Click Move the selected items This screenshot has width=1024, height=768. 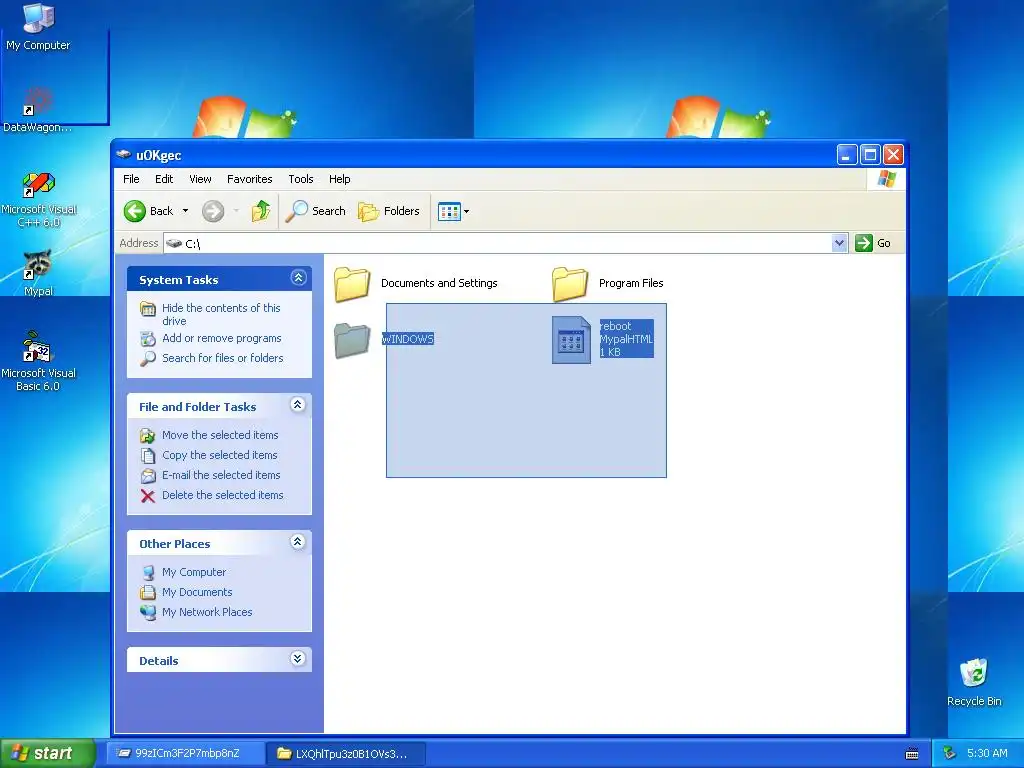click(220, 435)
